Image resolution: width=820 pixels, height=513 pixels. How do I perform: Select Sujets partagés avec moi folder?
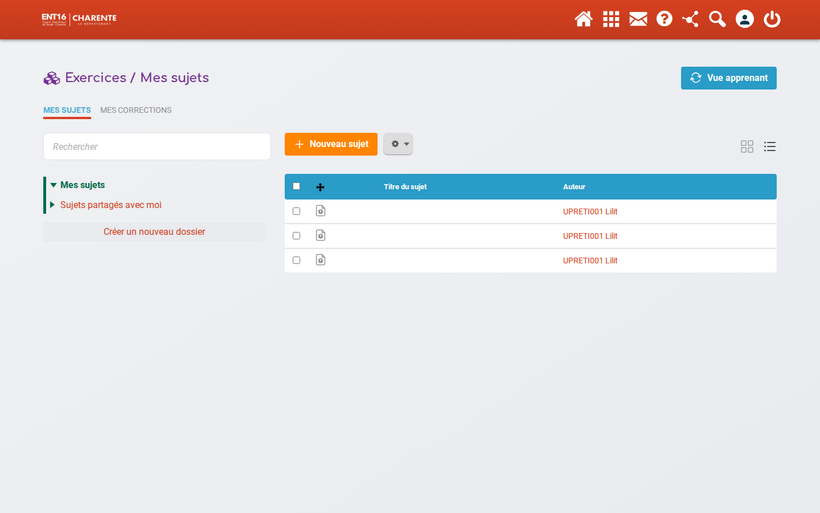click(111, 205)
